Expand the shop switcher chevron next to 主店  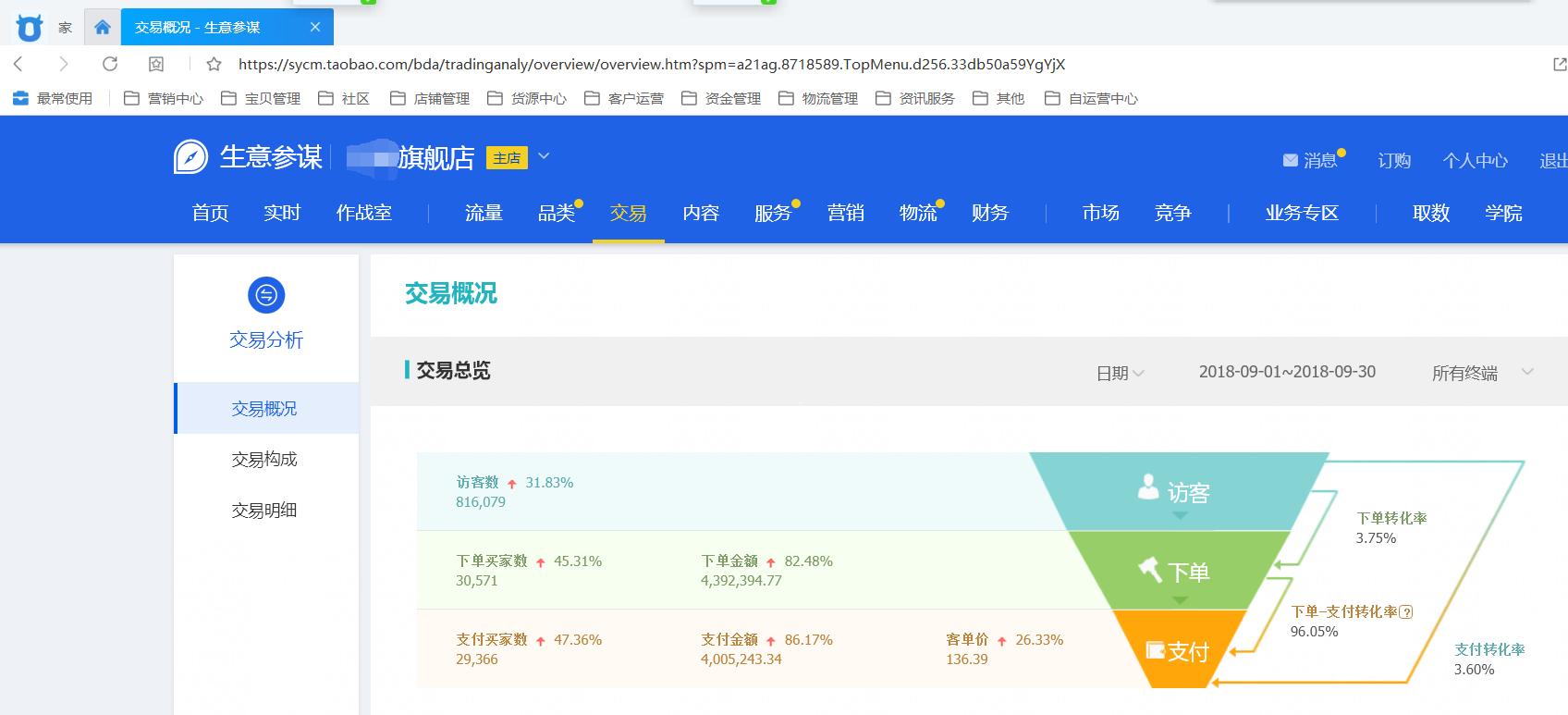point(544,156)
